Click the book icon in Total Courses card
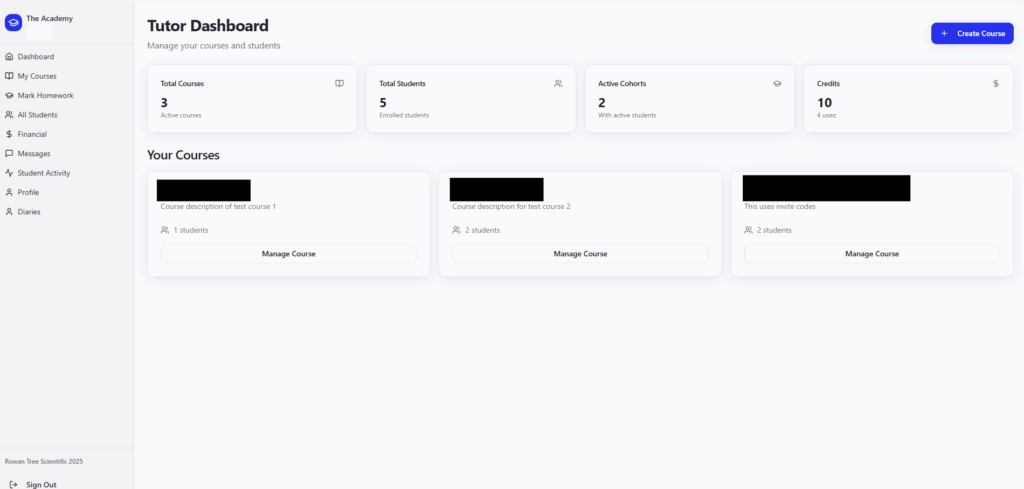 tap(339, 84)
